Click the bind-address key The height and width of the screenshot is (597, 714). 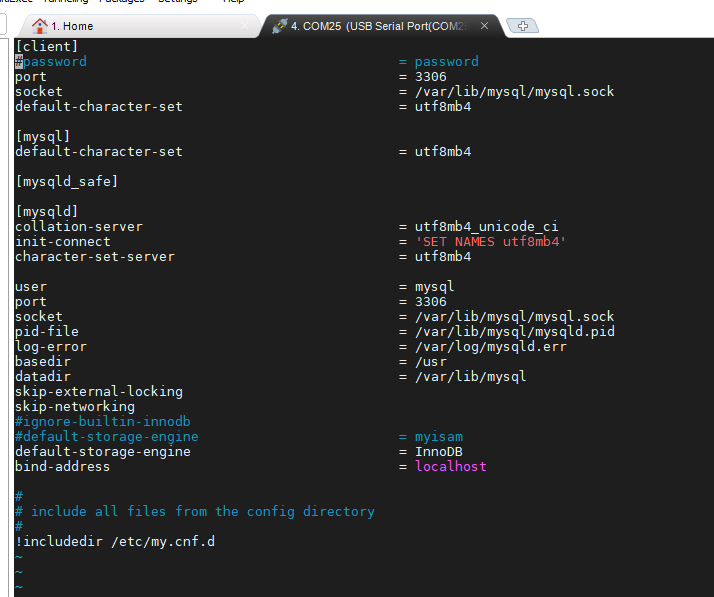click(x=63, y=466)
